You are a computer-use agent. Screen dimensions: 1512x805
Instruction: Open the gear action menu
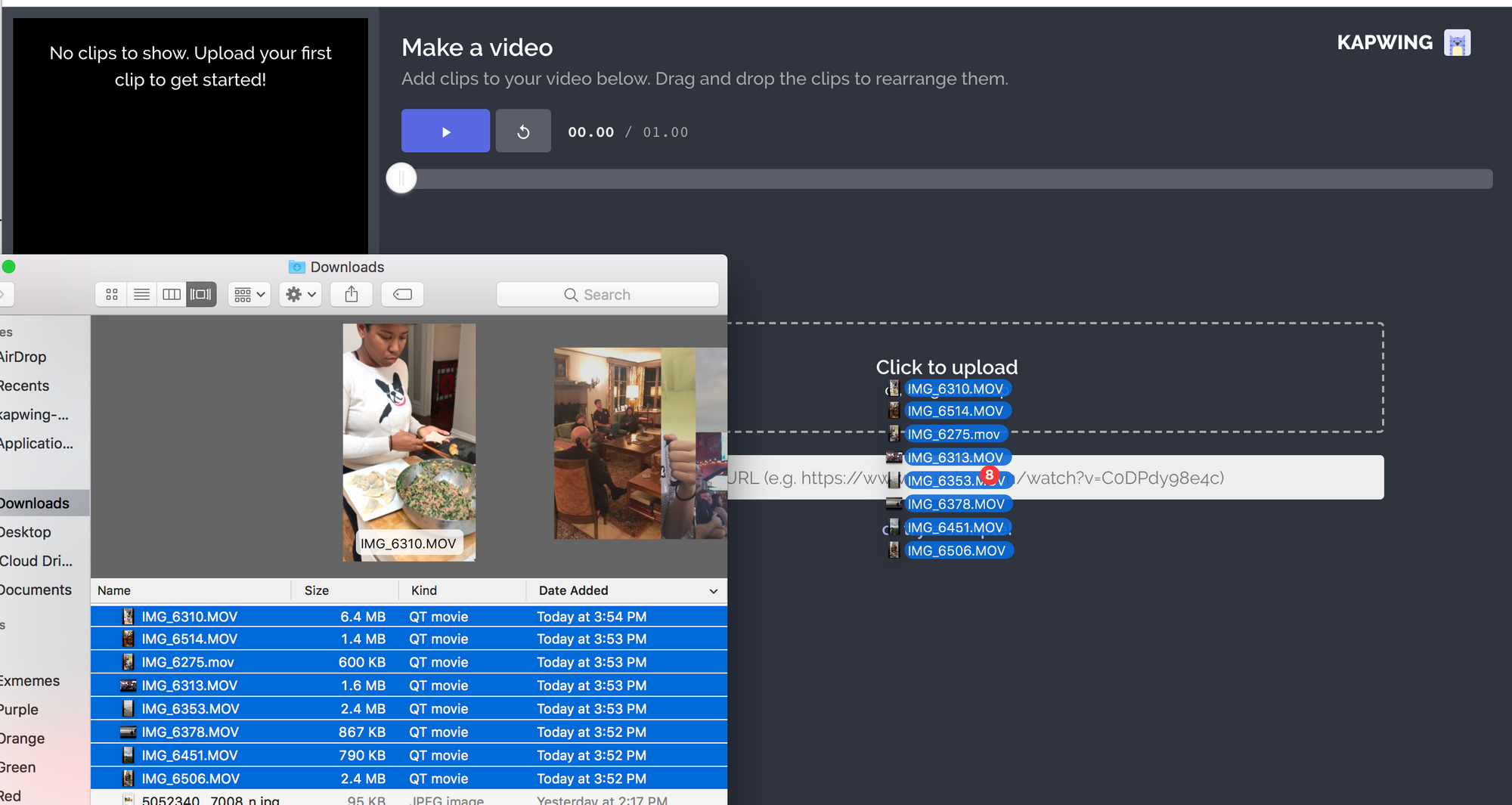(x=300, y=295)
